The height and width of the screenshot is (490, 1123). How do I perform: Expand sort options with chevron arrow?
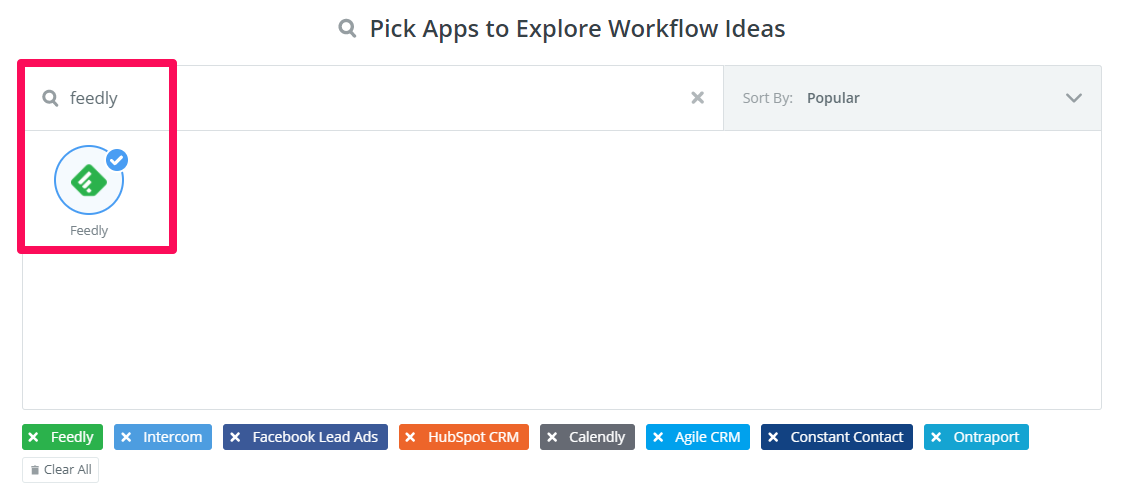[1074, 98]
